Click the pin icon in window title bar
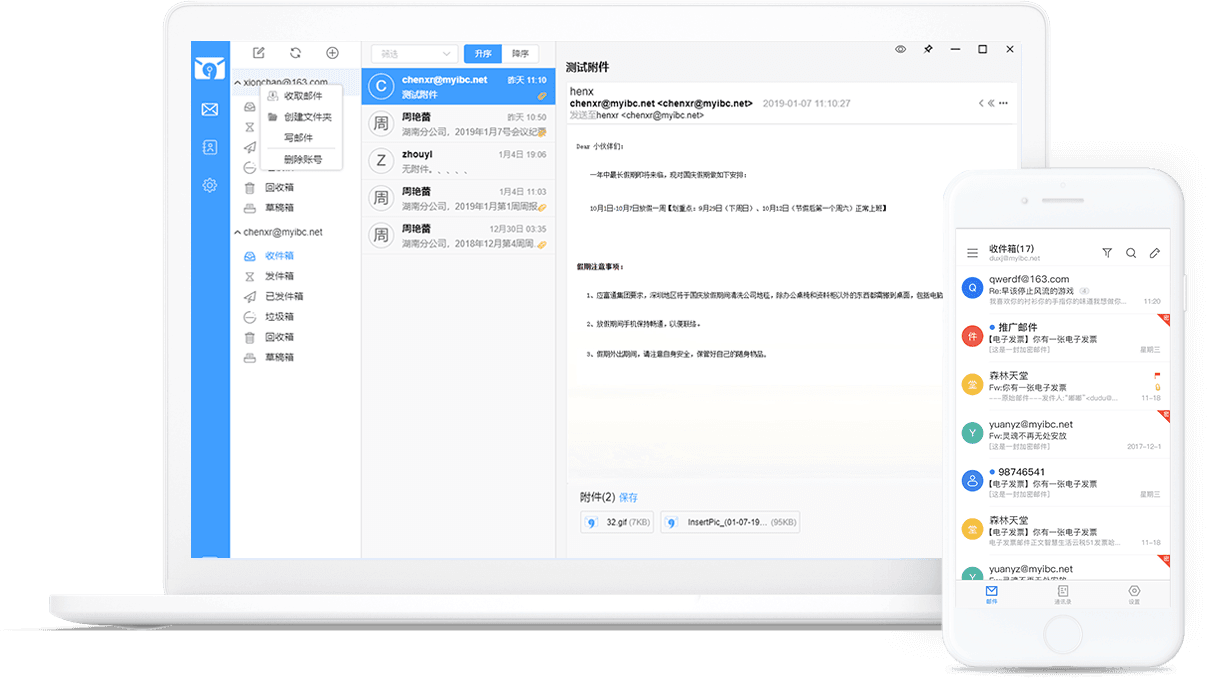Viewport: 1207px width, 678px height. click(x=928, y=49)
